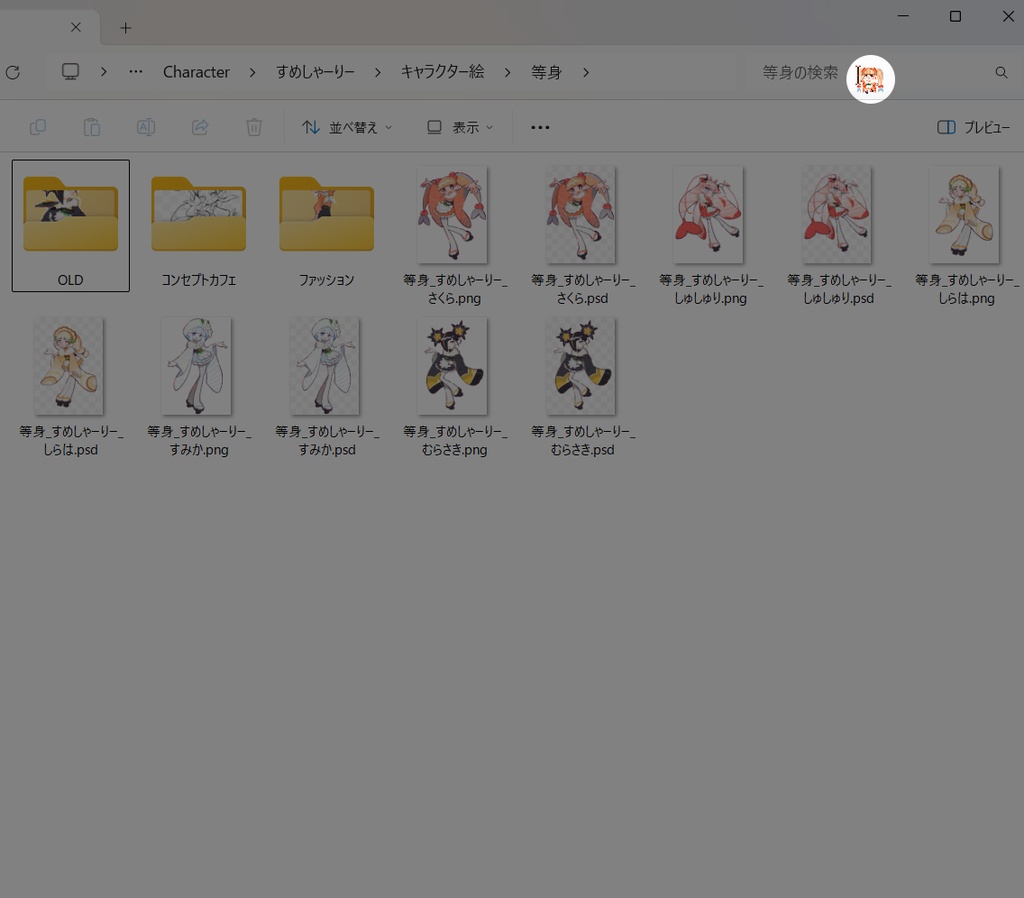Click the Search icon in the search box
Screen dimensions: 1024x898
click(x=1001, y=72)
